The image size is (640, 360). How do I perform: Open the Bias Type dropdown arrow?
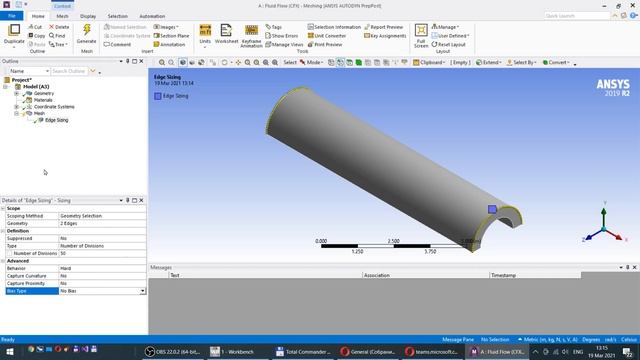[142, 291]
